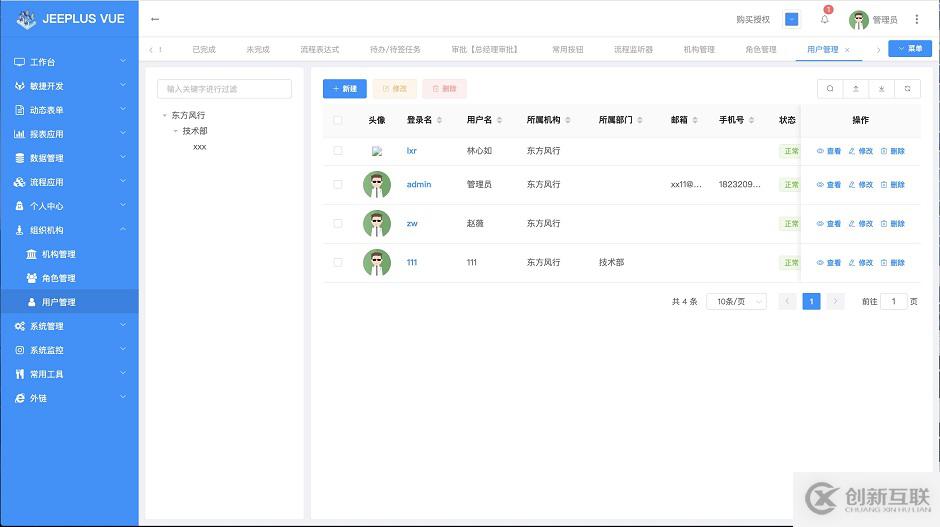Click the keyword filter input above the tree
Screen dimensions: 940x527
(x=224, y=89)
